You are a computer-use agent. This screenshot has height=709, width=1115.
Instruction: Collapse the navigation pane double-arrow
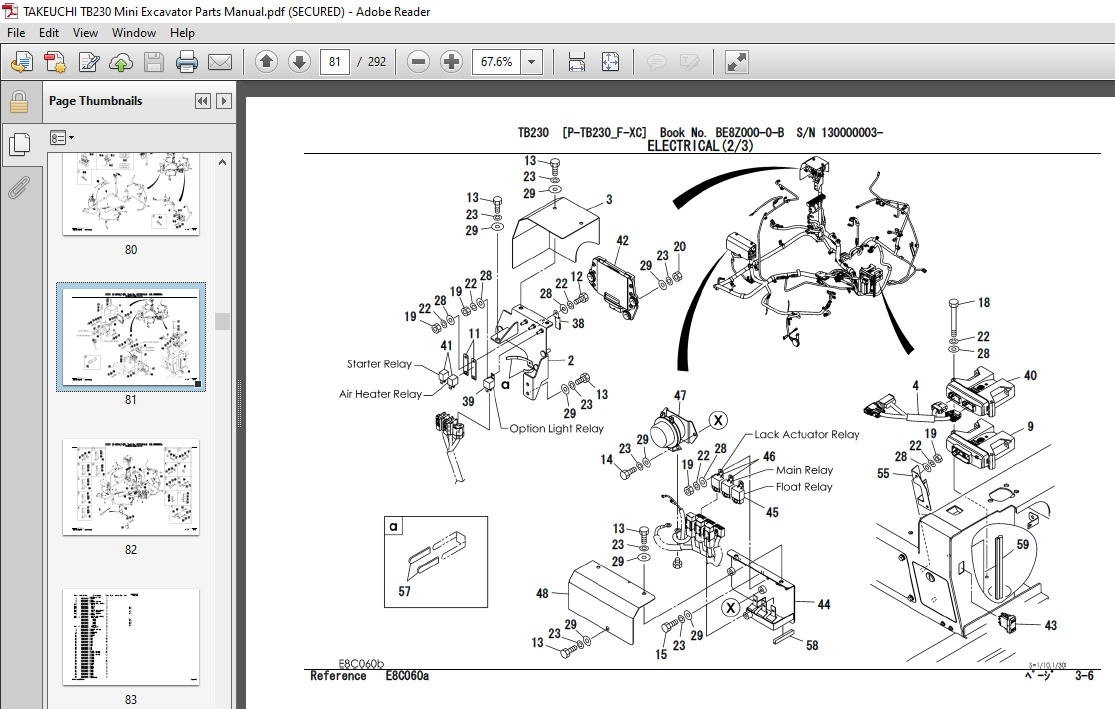pyautogui.click(x=203, y=102)
